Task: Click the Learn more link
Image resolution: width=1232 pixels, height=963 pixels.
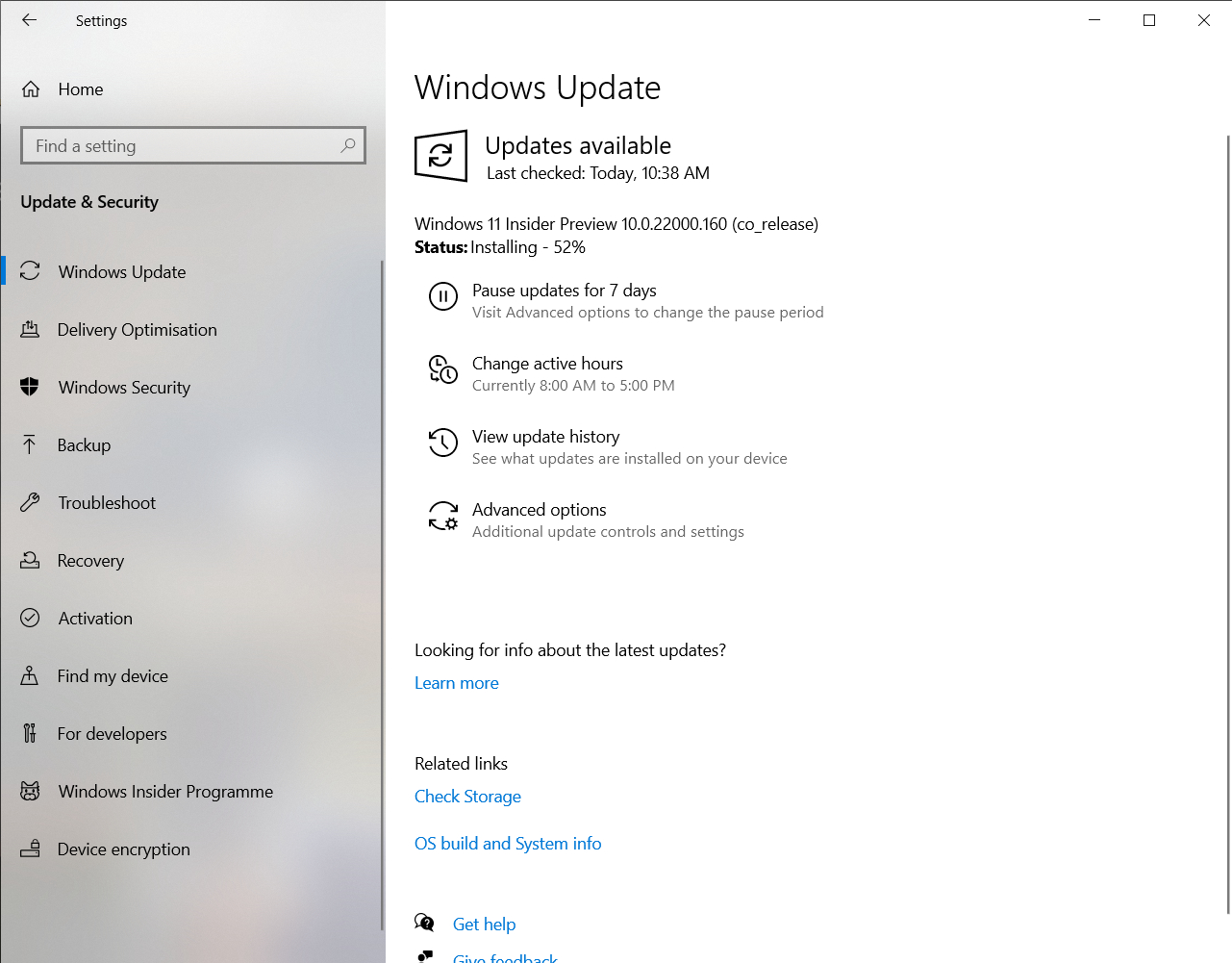Action: [x=457, y=683]
